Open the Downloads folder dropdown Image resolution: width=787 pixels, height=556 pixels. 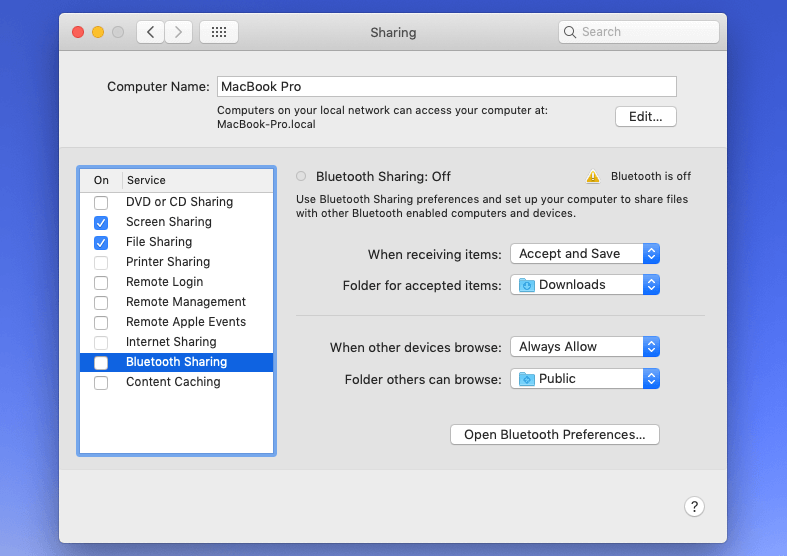pos(585,285)
